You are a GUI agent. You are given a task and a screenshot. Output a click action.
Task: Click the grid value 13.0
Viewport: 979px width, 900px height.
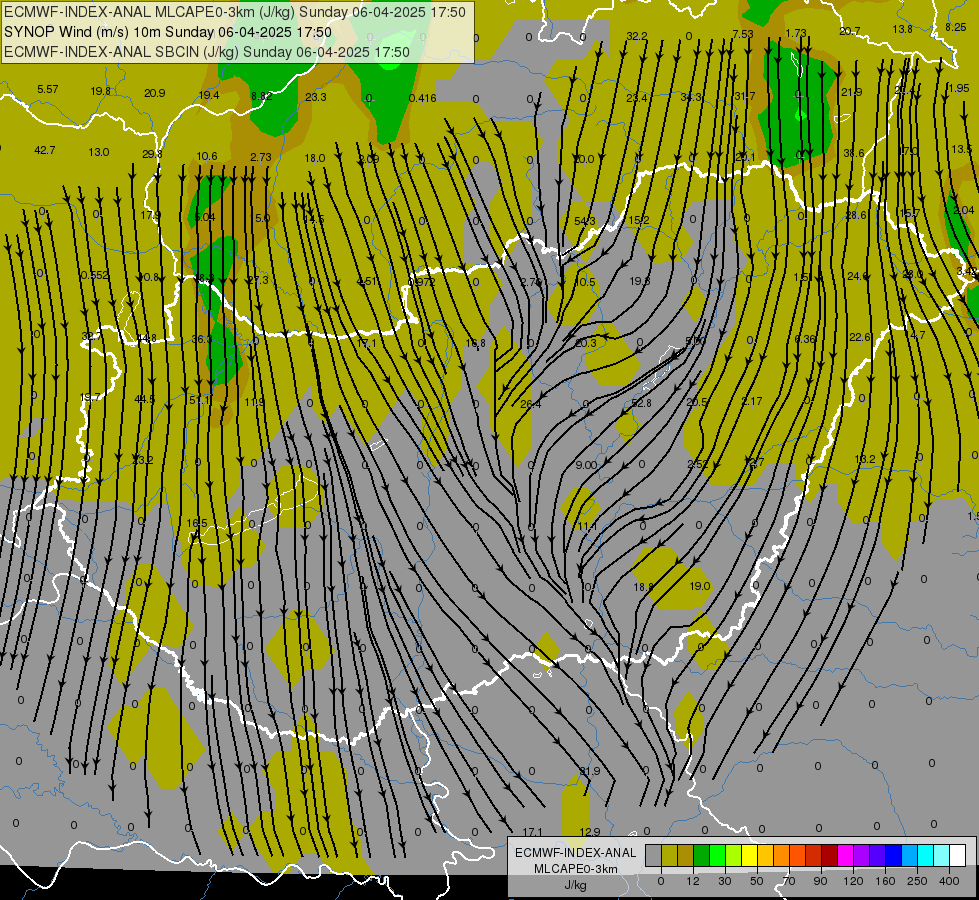(x=99, y=152)
